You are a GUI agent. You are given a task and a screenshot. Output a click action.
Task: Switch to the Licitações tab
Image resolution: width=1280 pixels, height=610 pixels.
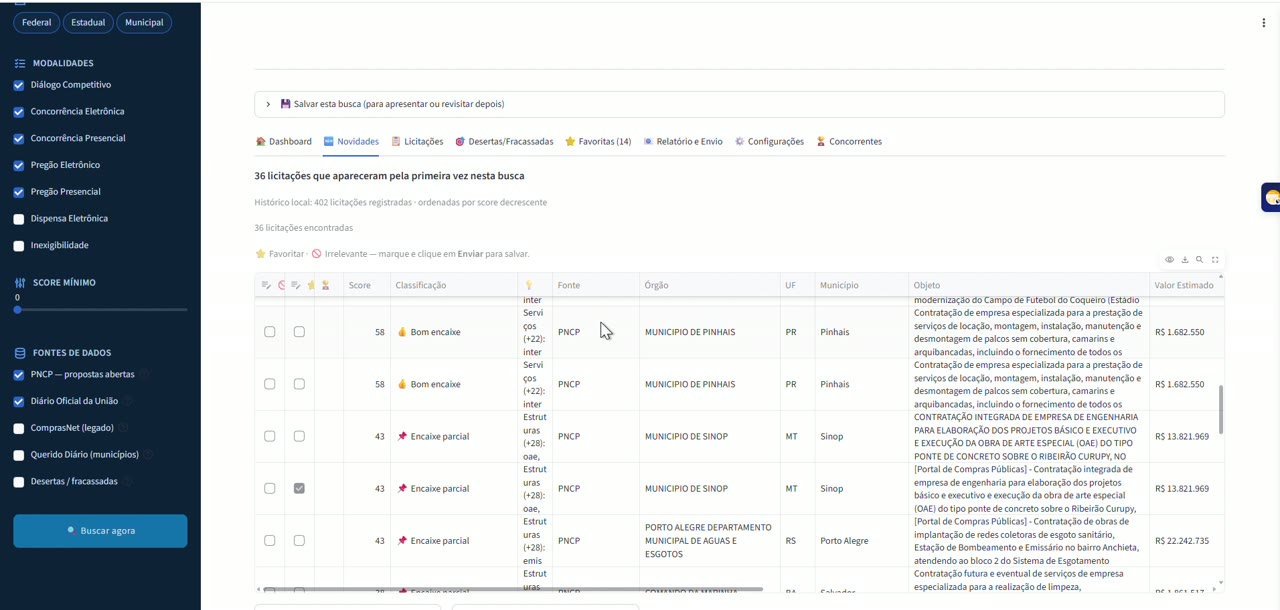(x=417, y=142)
